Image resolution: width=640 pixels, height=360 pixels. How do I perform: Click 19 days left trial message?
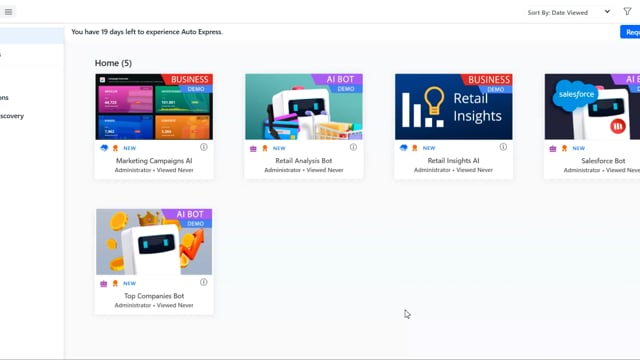point(147,32)
